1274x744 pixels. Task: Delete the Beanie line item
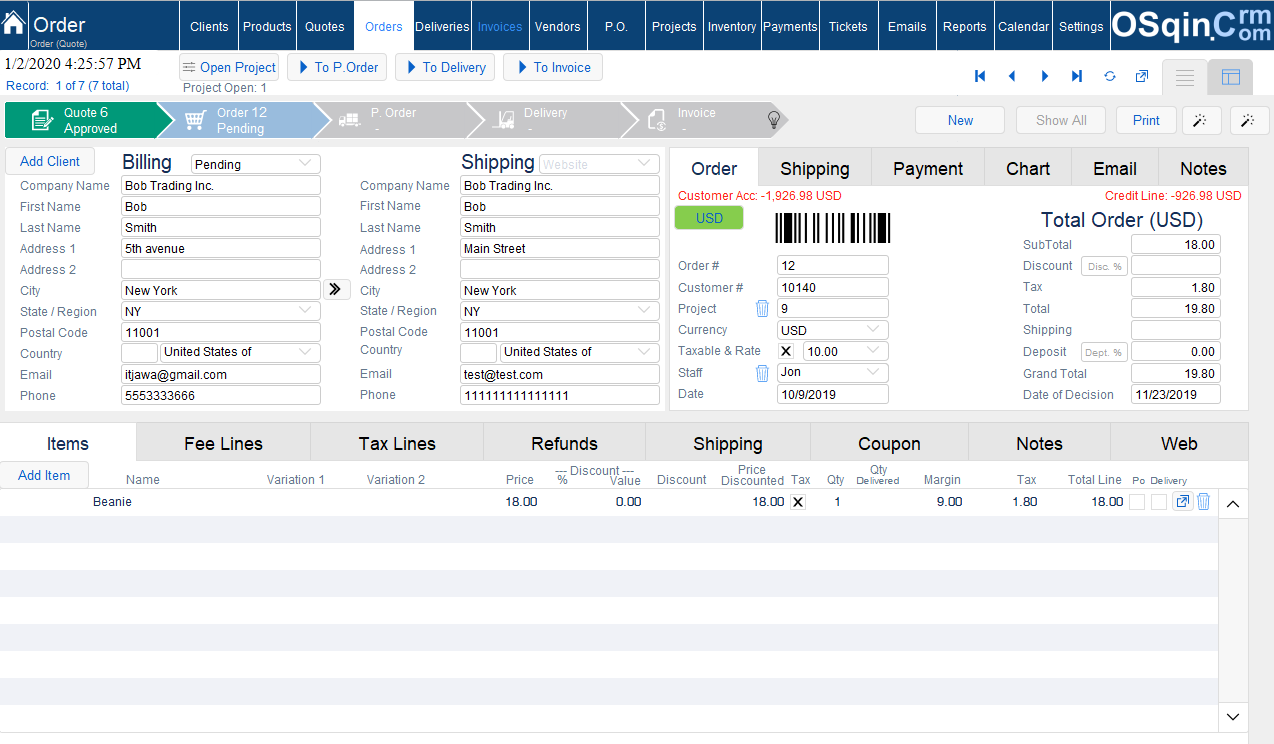(x=1203, y=502)
